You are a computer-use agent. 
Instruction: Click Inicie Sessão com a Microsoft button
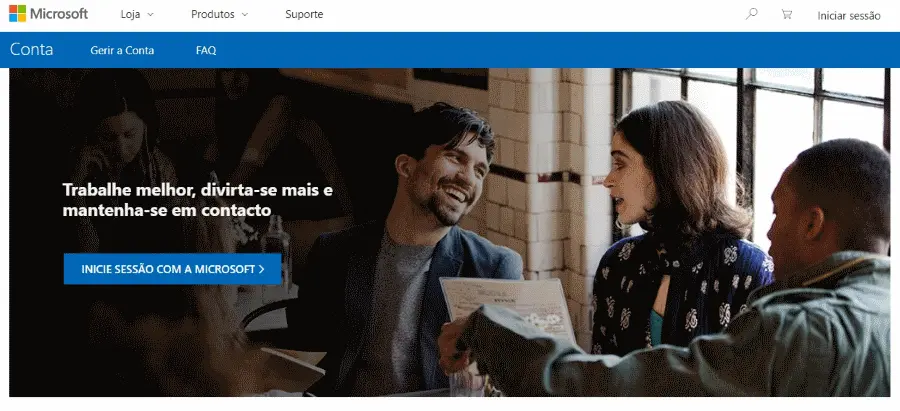click(x=172, y=269)
